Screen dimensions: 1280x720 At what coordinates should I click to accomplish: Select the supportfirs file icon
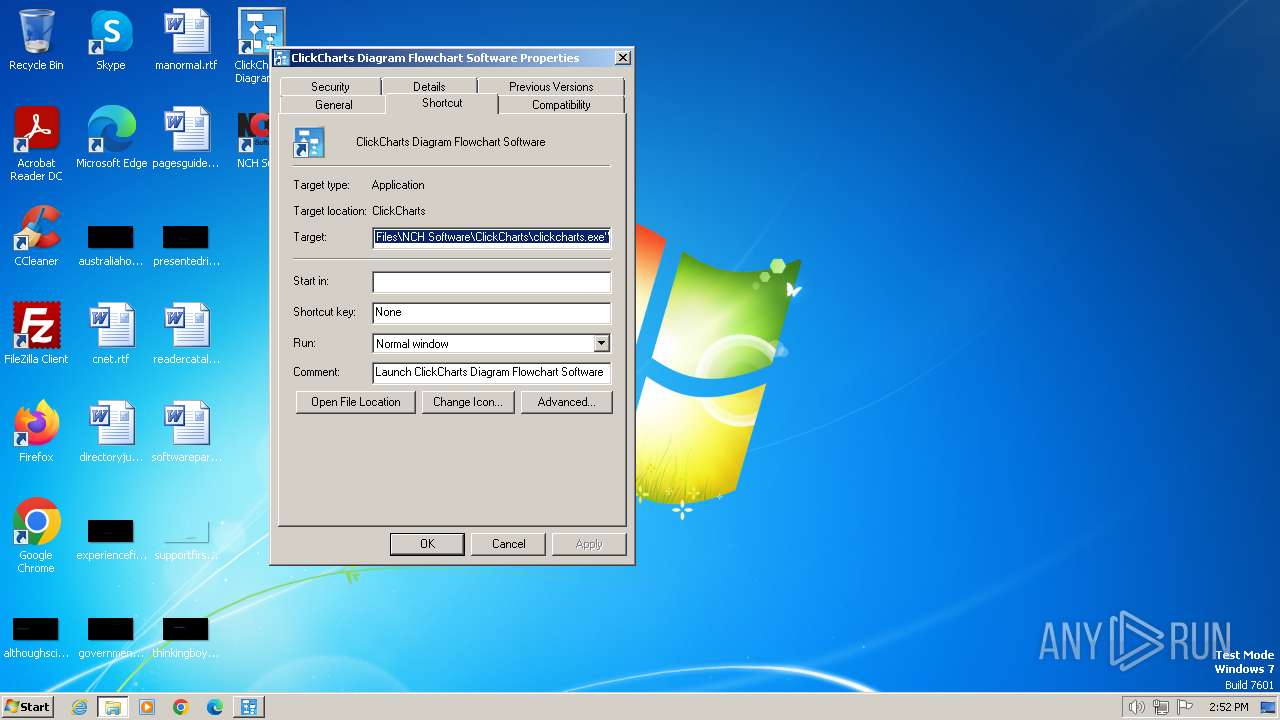(x=186, y=540)
